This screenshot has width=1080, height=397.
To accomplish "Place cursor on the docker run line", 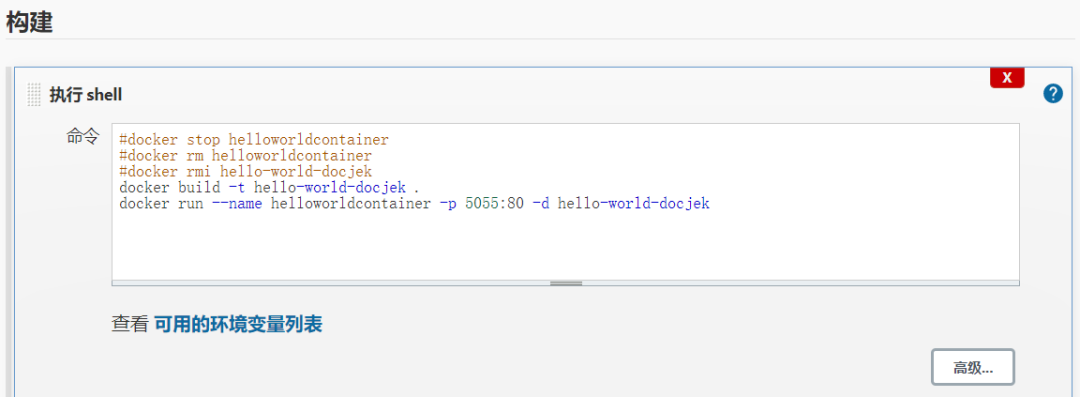I will tap(414, 203).
